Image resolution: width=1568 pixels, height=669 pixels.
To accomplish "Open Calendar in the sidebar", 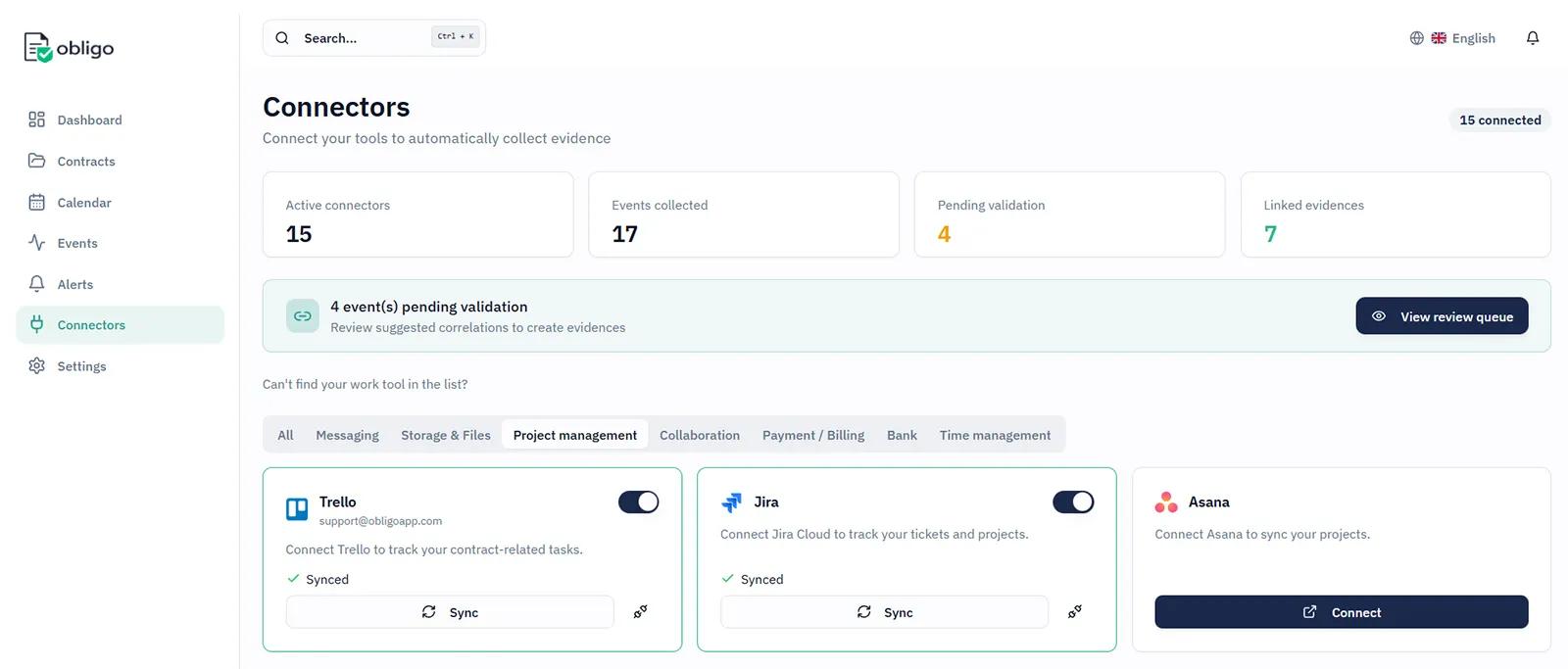I will 83,203.
